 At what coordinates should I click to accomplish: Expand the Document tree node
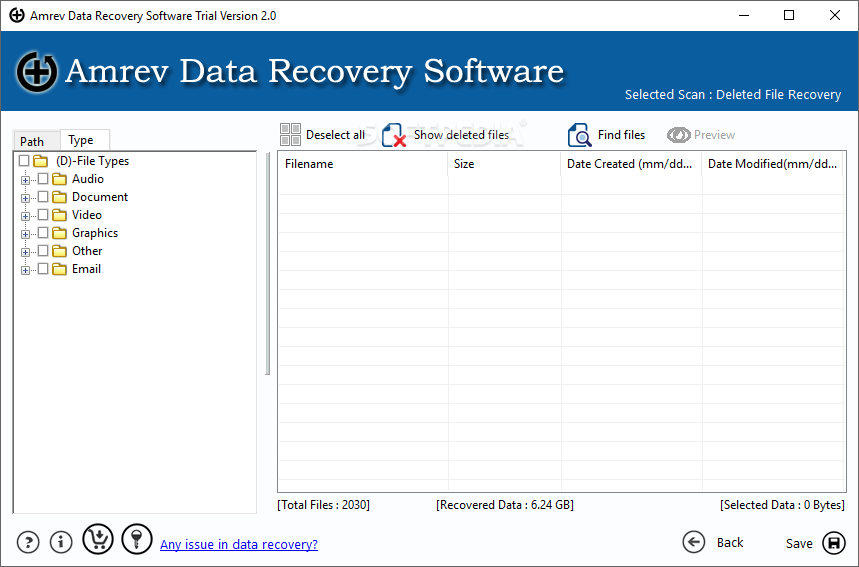25,198
